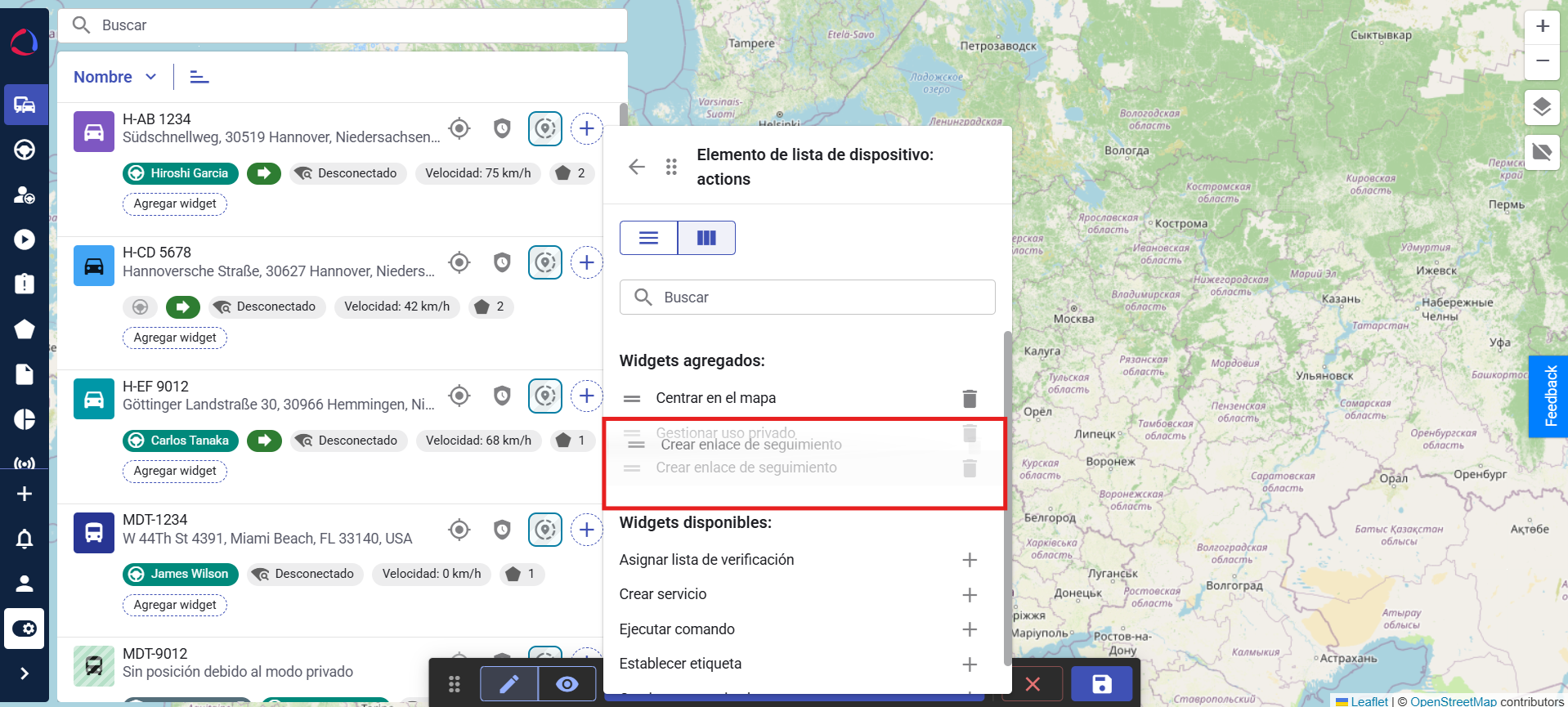This screenshot has width=1568, height=707.
Task: Open the user account sidebar icon
Action: (x=25, y=584)
